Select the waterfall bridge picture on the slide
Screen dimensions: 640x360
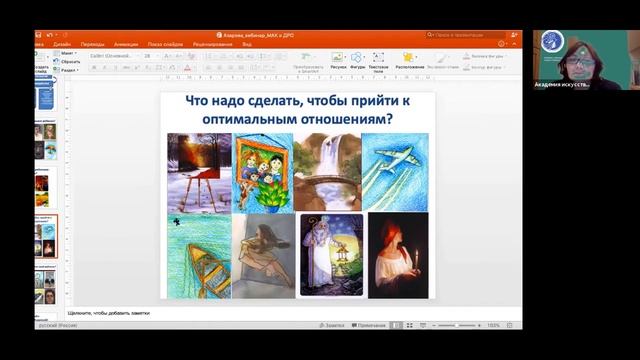327,172
